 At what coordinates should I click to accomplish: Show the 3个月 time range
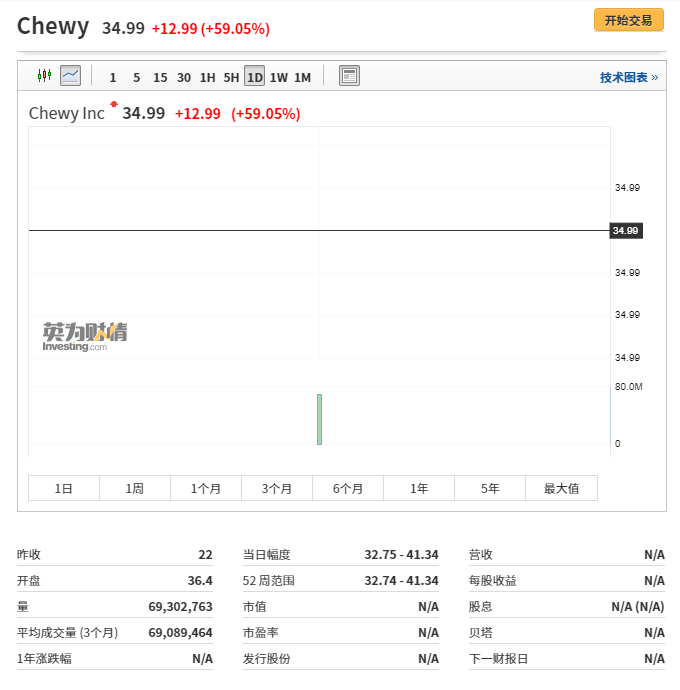click(277, 488)
